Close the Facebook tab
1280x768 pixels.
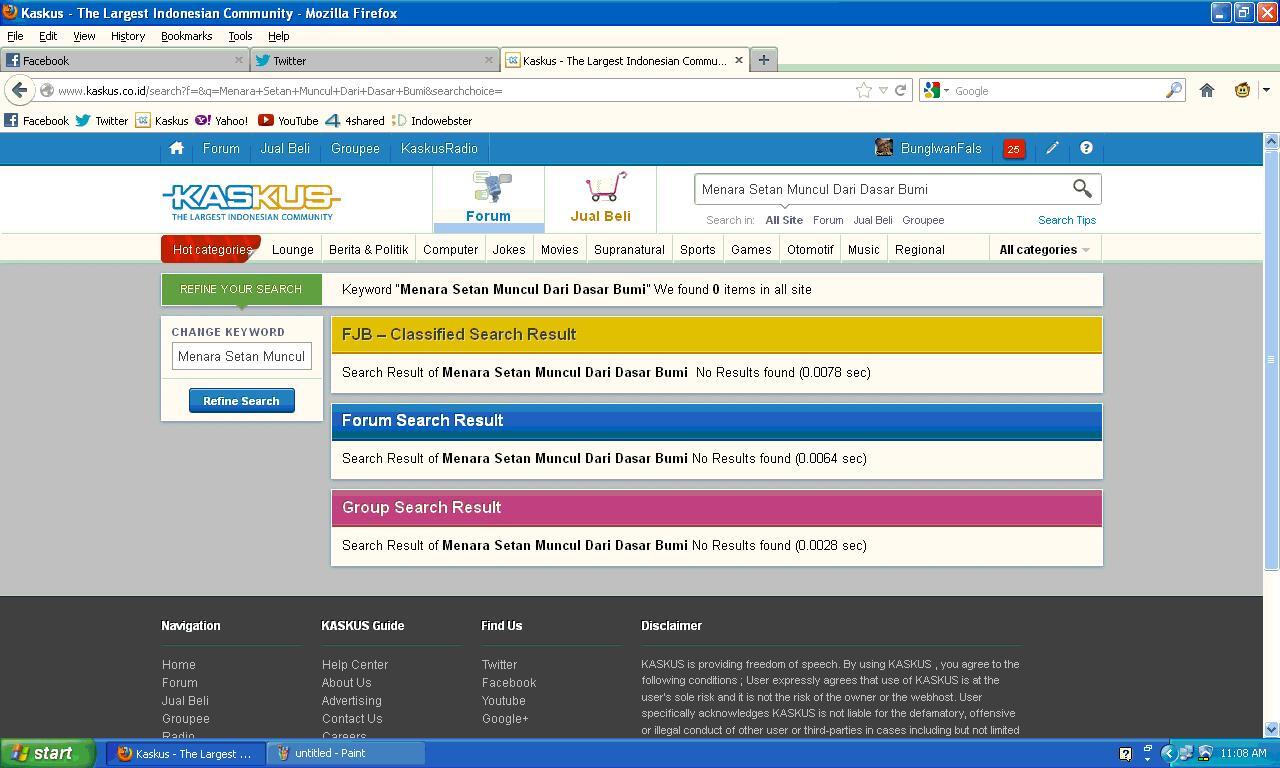coord(239,60)
